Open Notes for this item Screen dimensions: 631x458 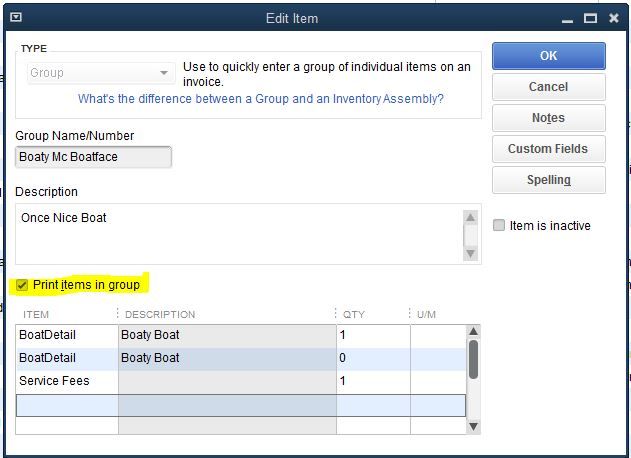[x=548, y=118]
